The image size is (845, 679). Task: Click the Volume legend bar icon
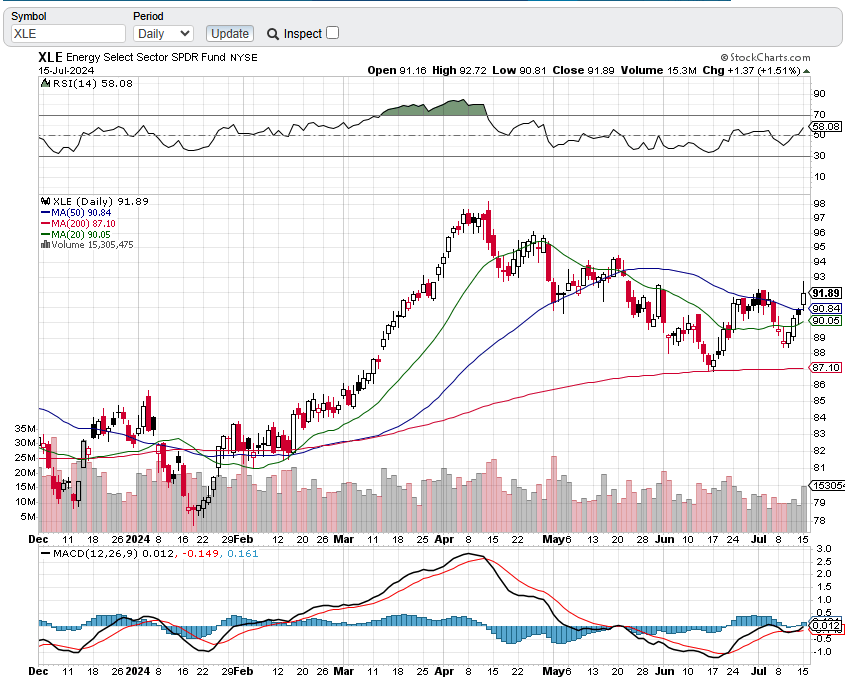pos(45,245)
